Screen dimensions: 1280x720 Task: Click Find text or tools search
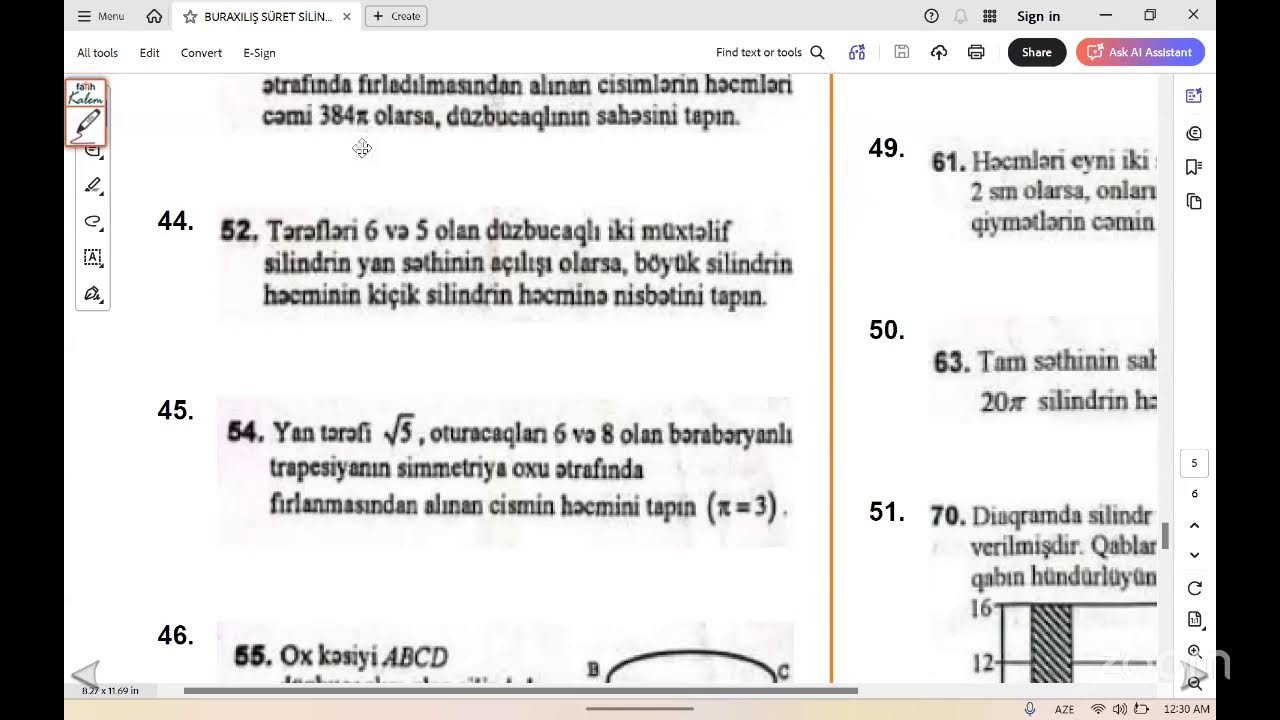(x=770, y=53)
